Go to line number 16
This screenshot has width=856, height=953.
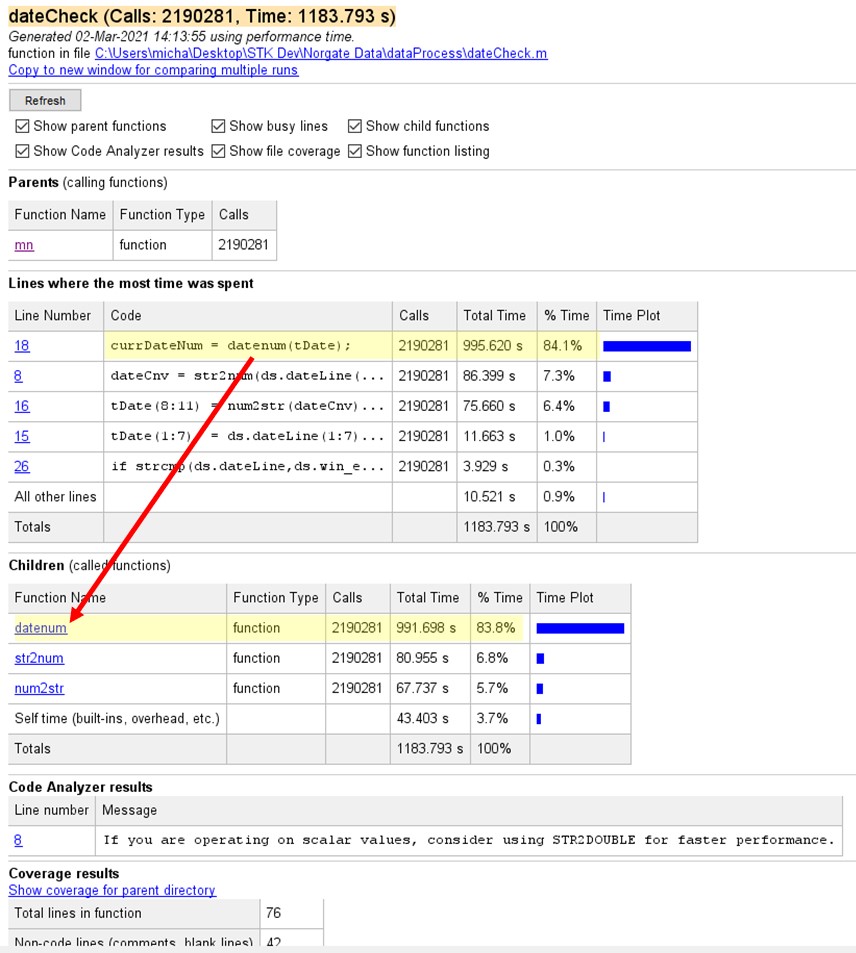(22, 406)
